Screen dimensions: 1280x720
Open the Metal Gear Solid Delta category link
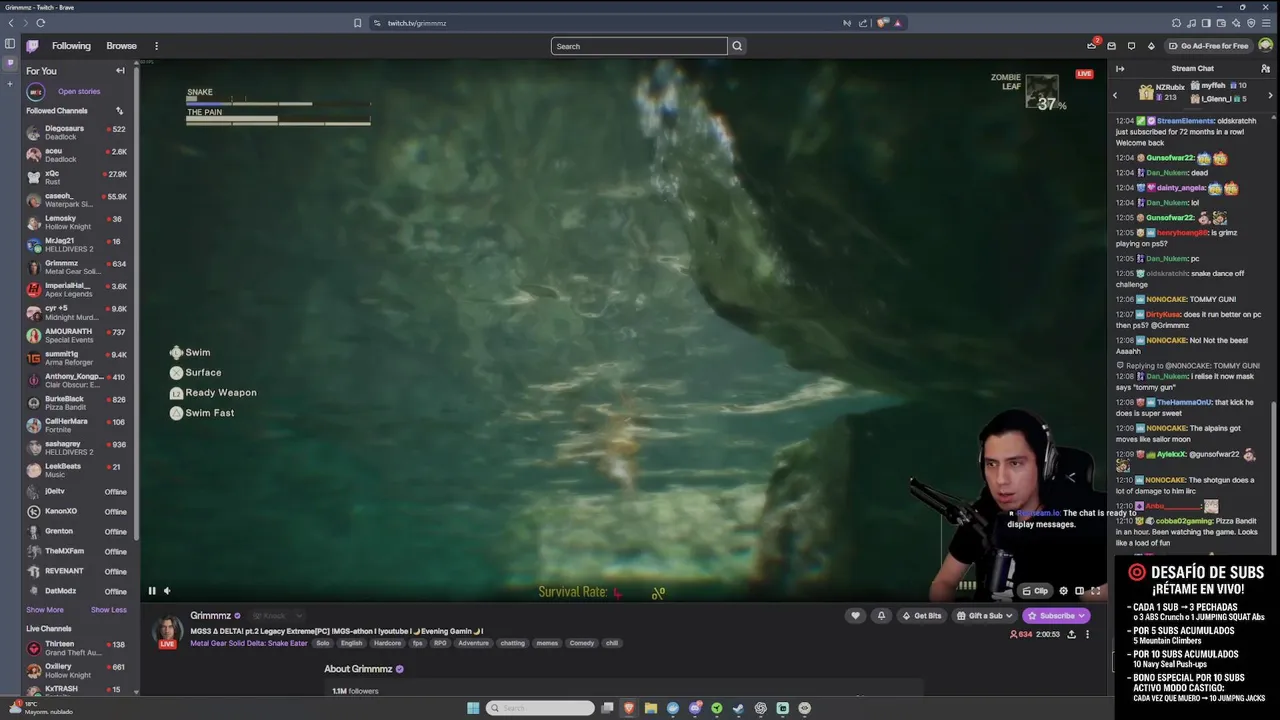249,643
